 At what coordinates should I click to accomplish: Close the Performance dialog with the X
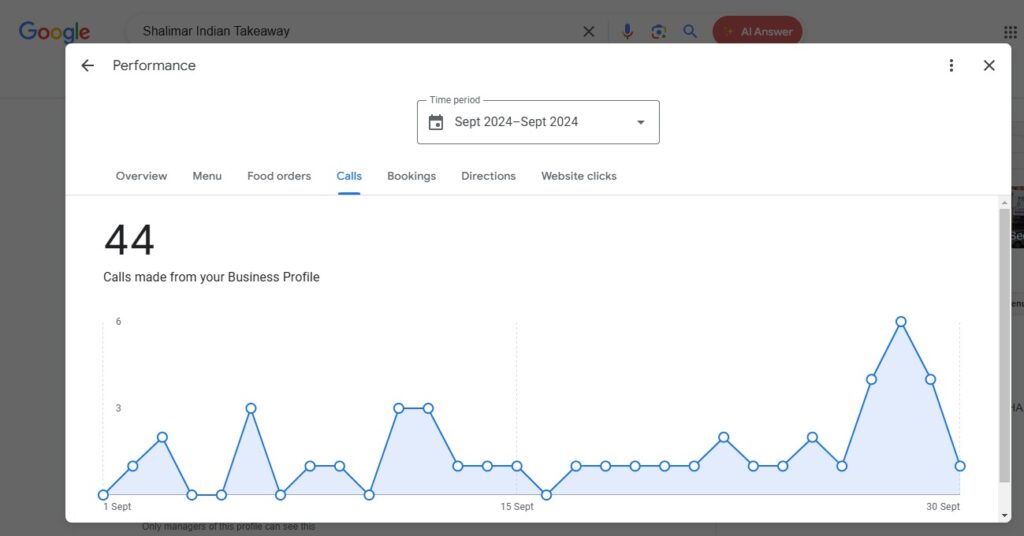(x=989, y=66)
